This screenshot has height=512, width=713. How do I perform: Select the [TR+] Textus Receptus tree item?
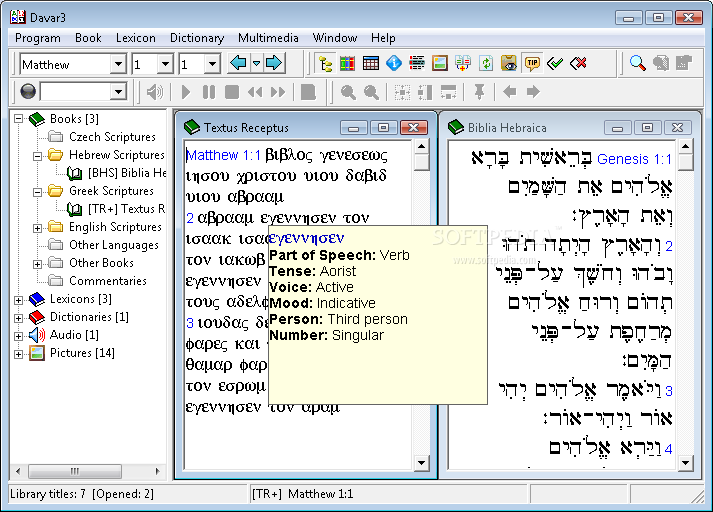point(126,209)
